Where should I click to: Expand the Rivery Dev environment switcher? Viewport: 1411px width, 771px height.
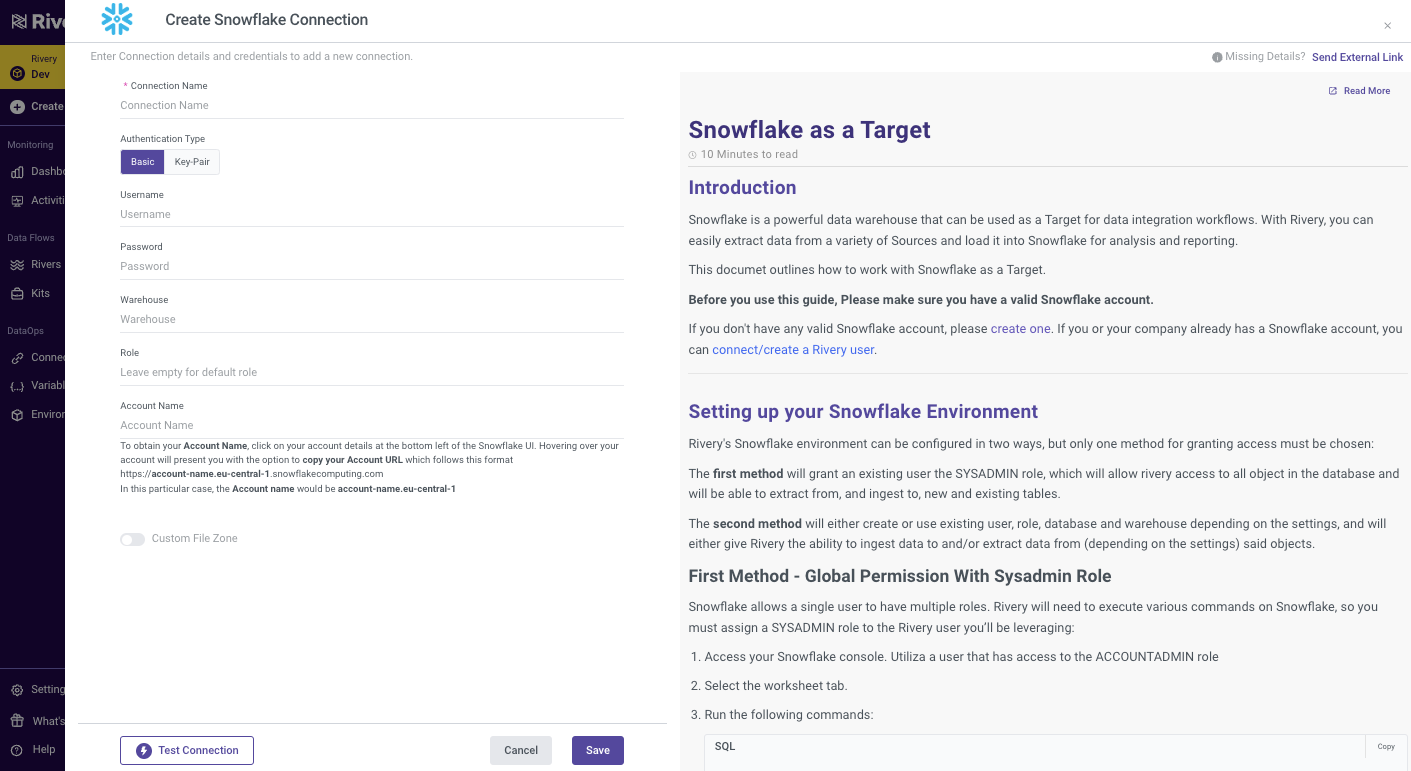click(x=32, y=67)
